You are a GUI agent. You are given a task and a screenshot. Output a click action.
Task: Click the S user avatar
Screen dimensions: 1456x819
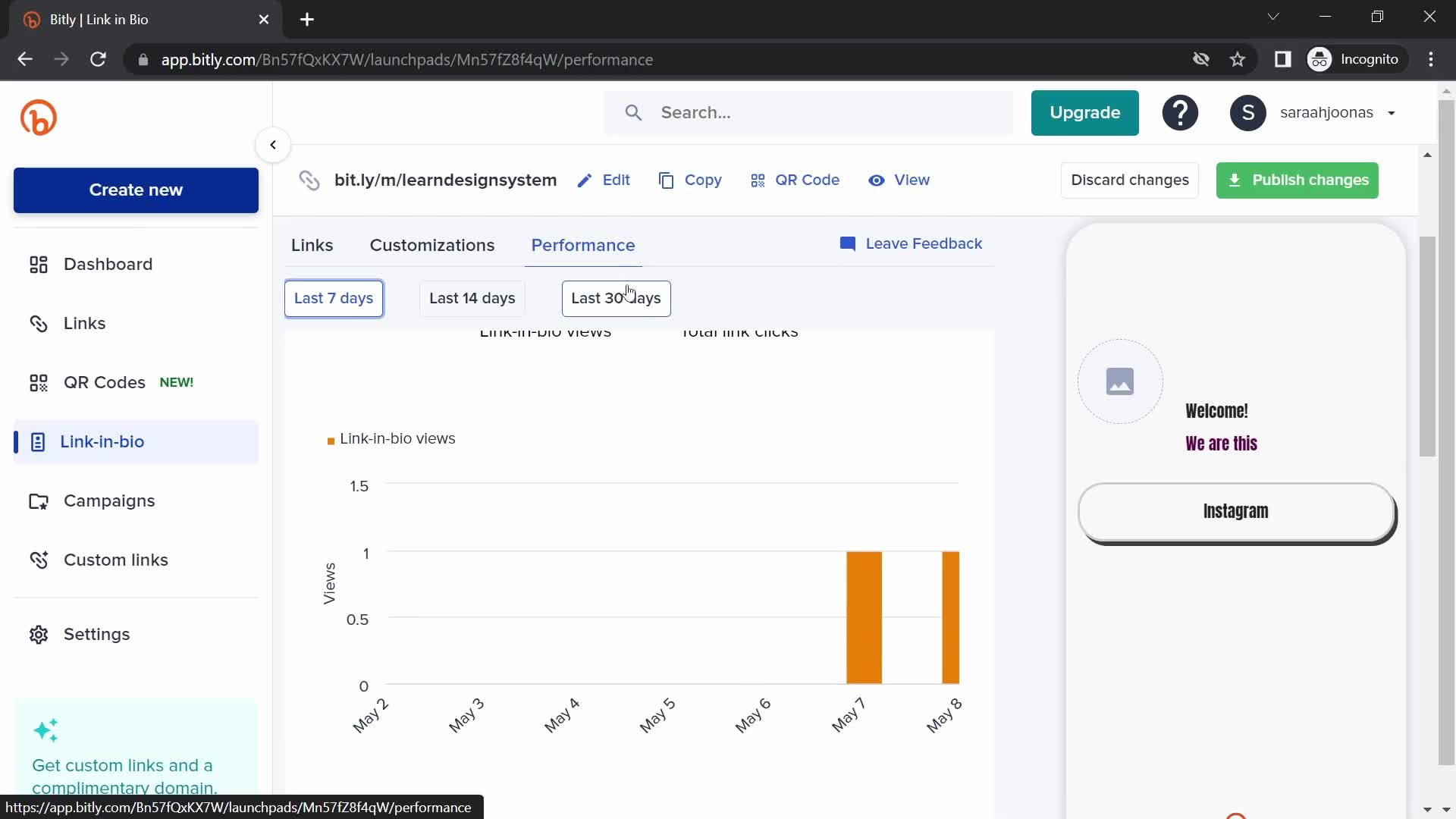coord(1247,113)
